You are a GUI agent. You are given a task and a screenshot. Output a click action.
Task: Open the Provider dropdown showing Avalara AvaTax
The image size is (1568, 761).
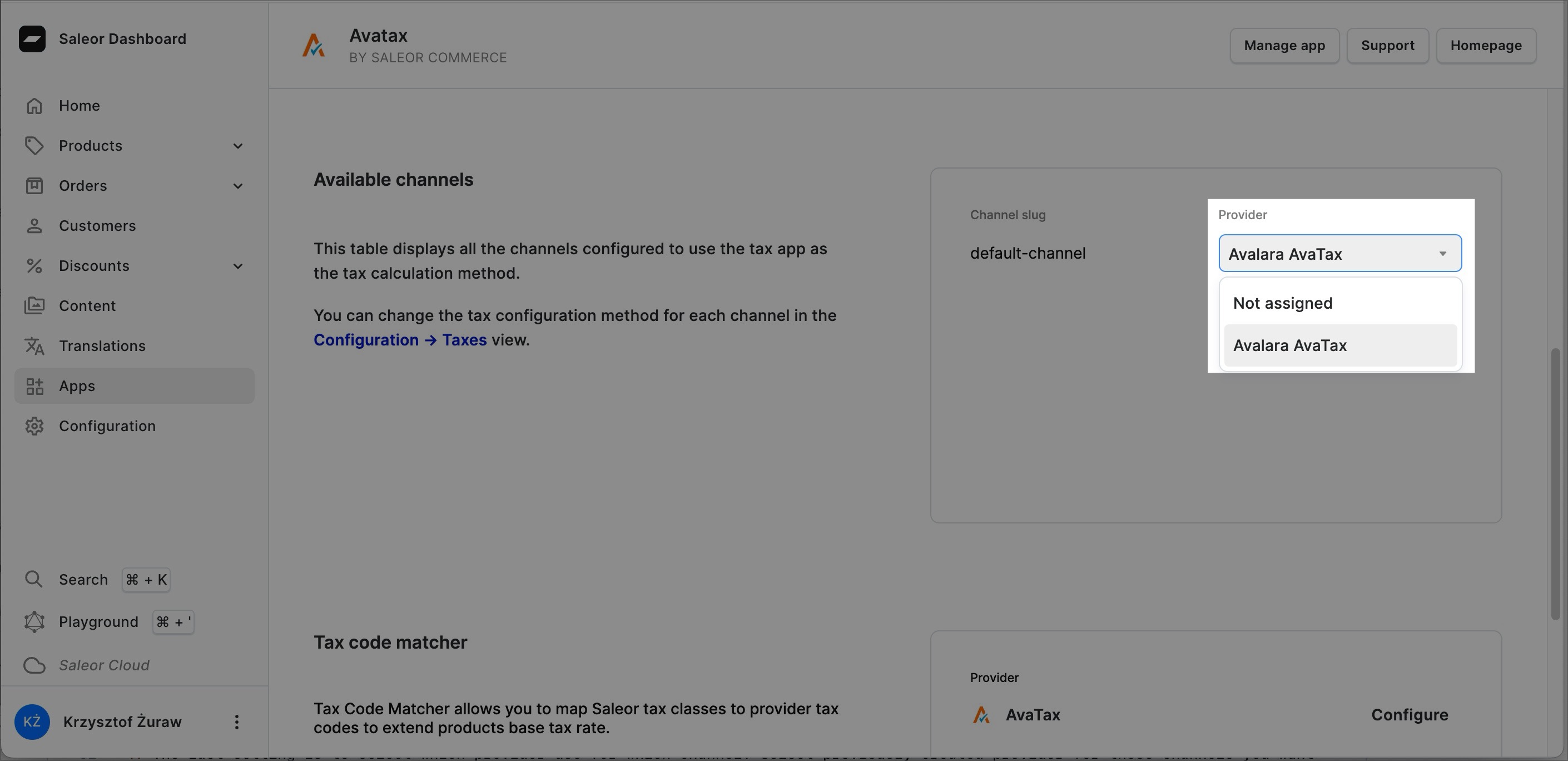(1338, 253)
